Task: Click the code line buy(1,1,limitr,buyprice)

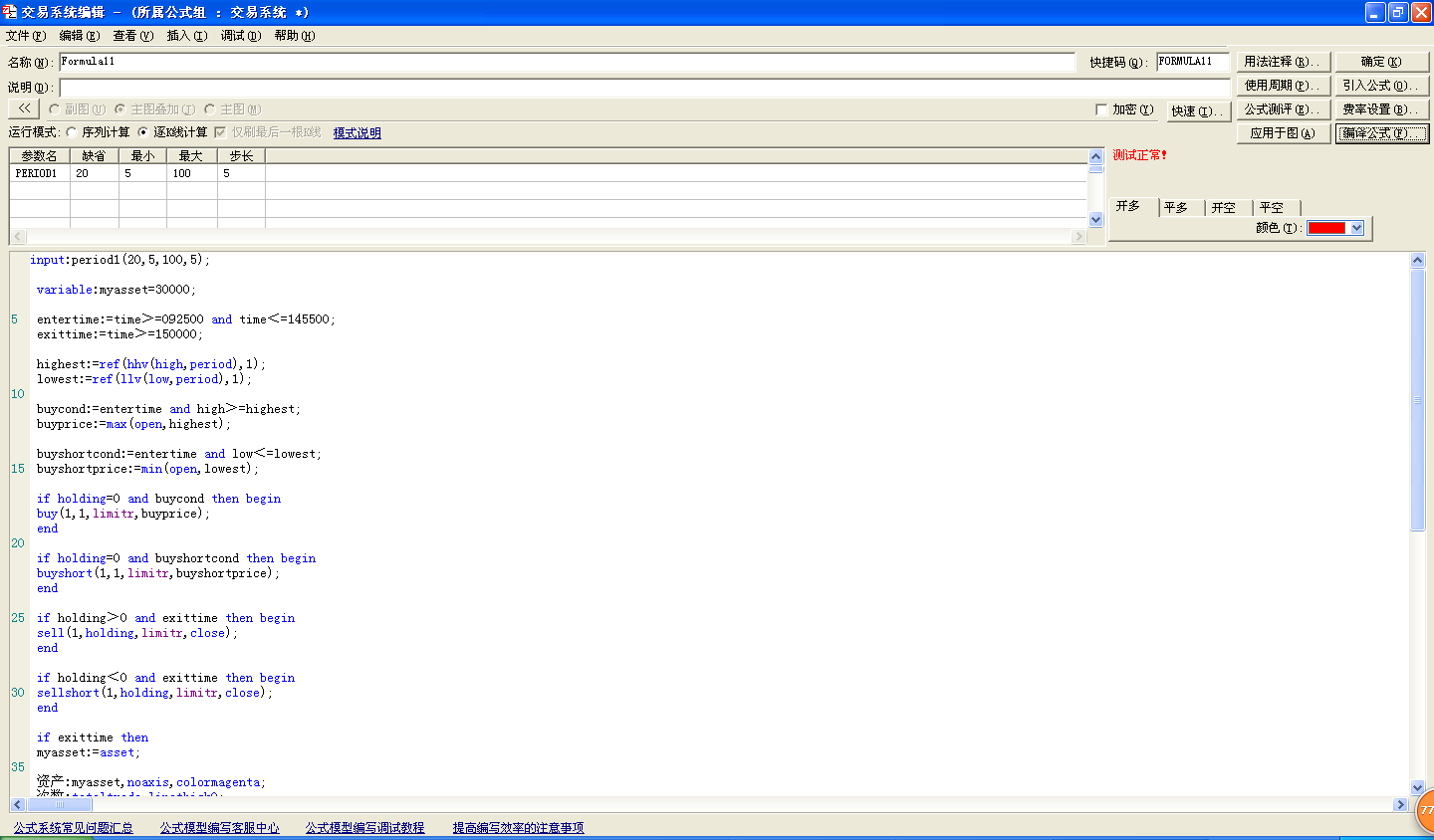Action: pyautogui.click(x=123, y=514)
